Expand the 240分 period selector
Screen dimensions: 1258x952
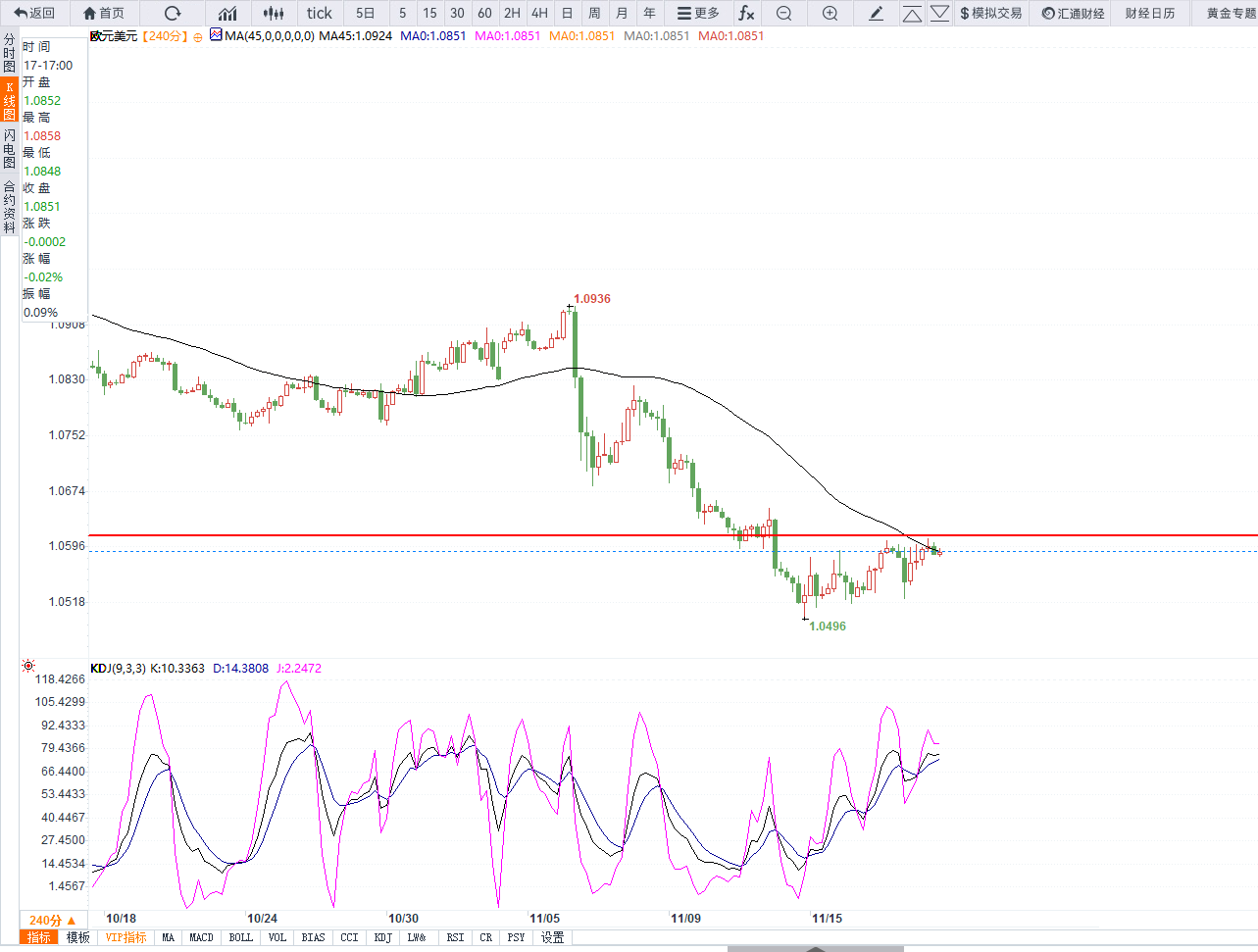[x=51, y=920]
